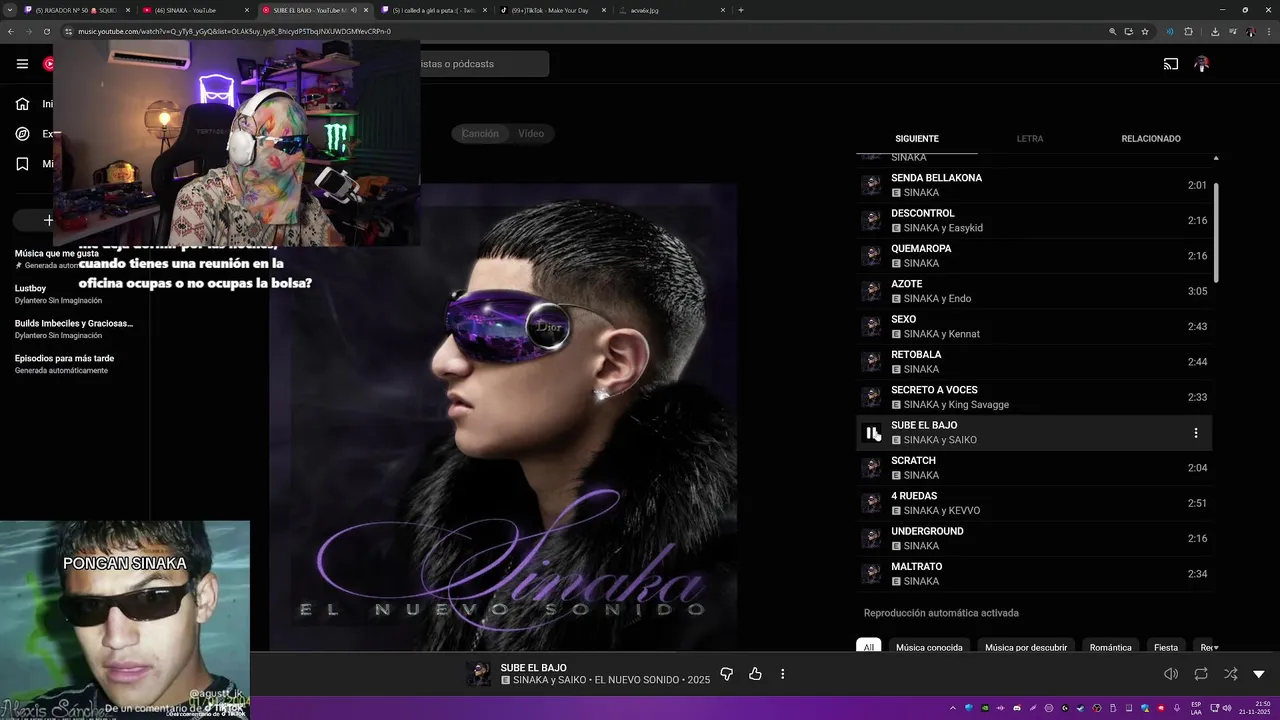Play AZOTE by SINAKA y Endo
1280x720 pixels.
tap(1034, 291)
